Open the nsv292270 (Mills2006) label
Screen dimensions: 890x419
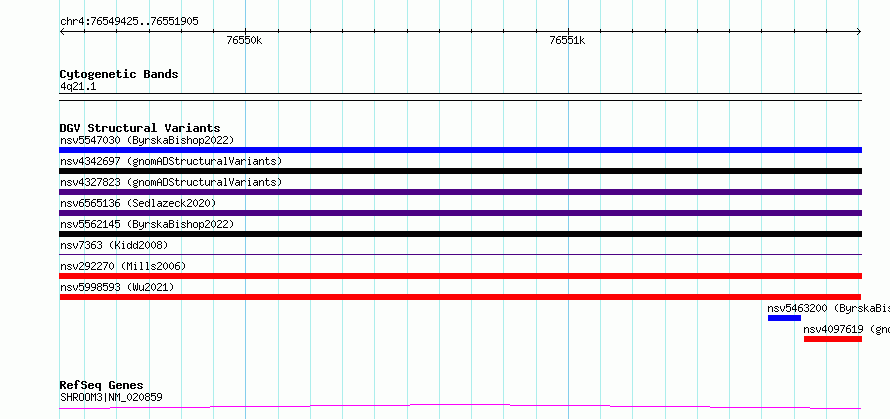pos(123,266)
